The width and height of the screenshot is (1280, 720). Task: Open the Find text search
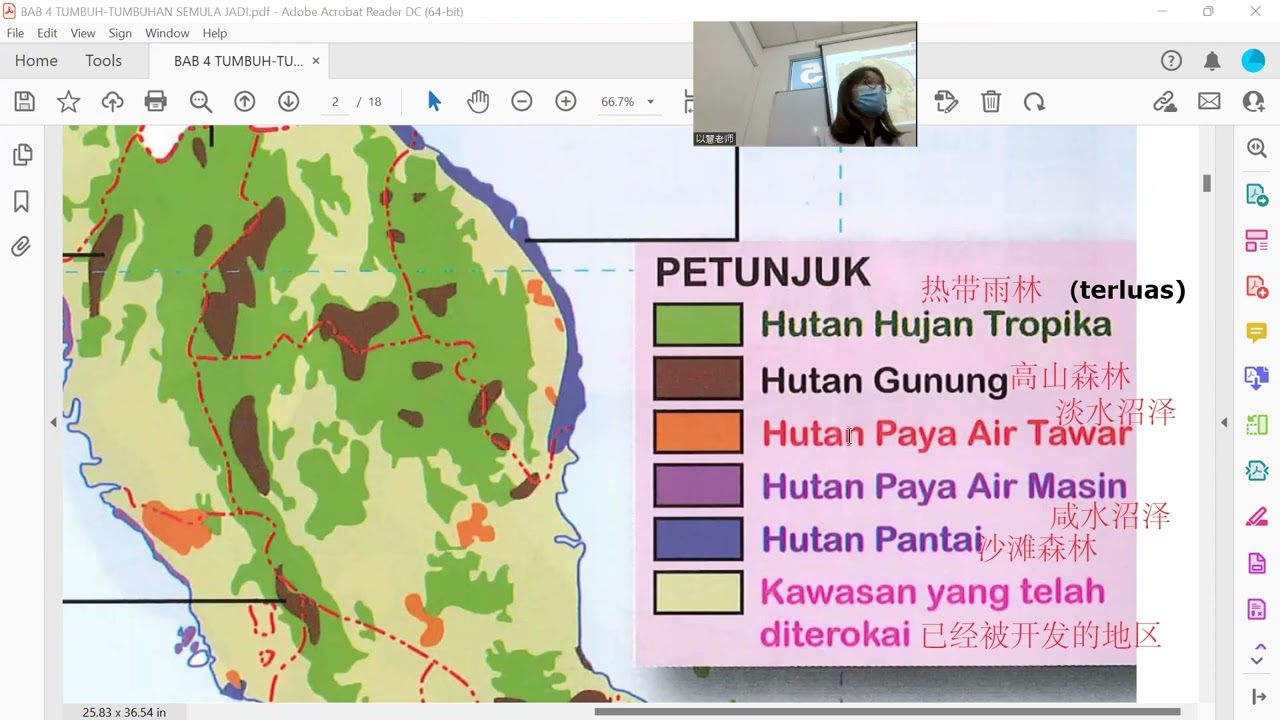pyautogui.click(x=201, y=101)
